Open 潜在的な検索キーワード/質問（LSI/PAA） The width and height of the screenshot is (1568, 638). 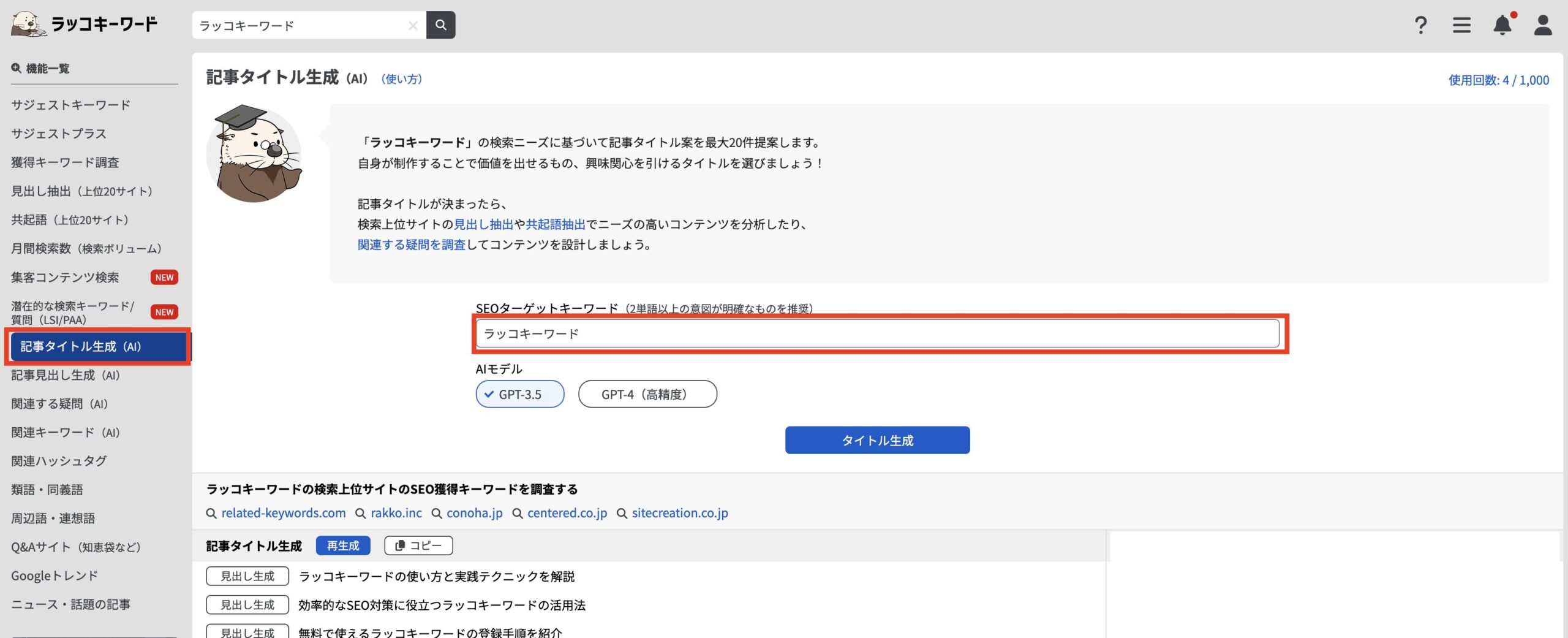point(73,313)
